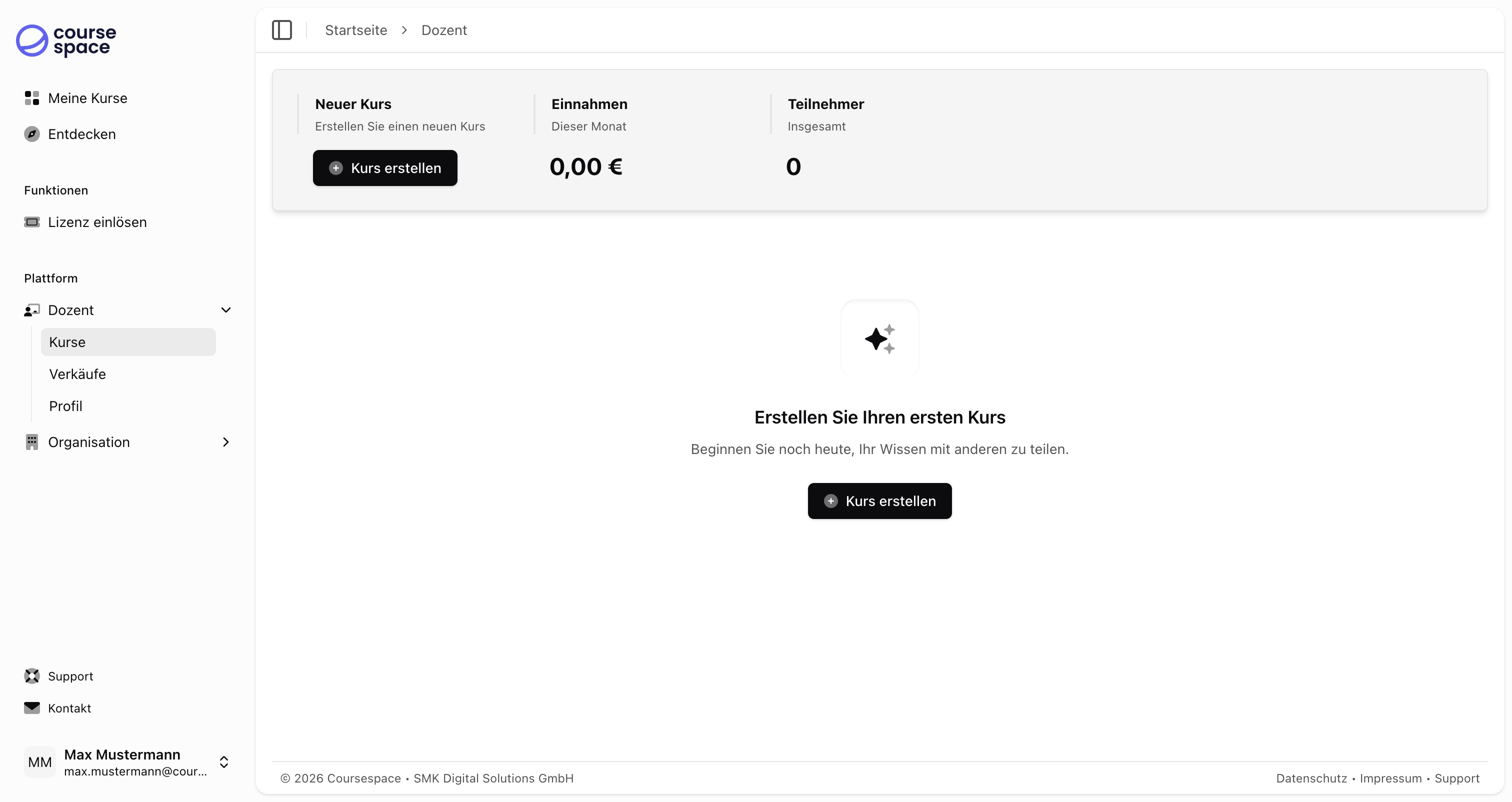Screen dimensions: 1512x802
Task: Click the Meine Kurse grid icon
Action: click(31, 98)
